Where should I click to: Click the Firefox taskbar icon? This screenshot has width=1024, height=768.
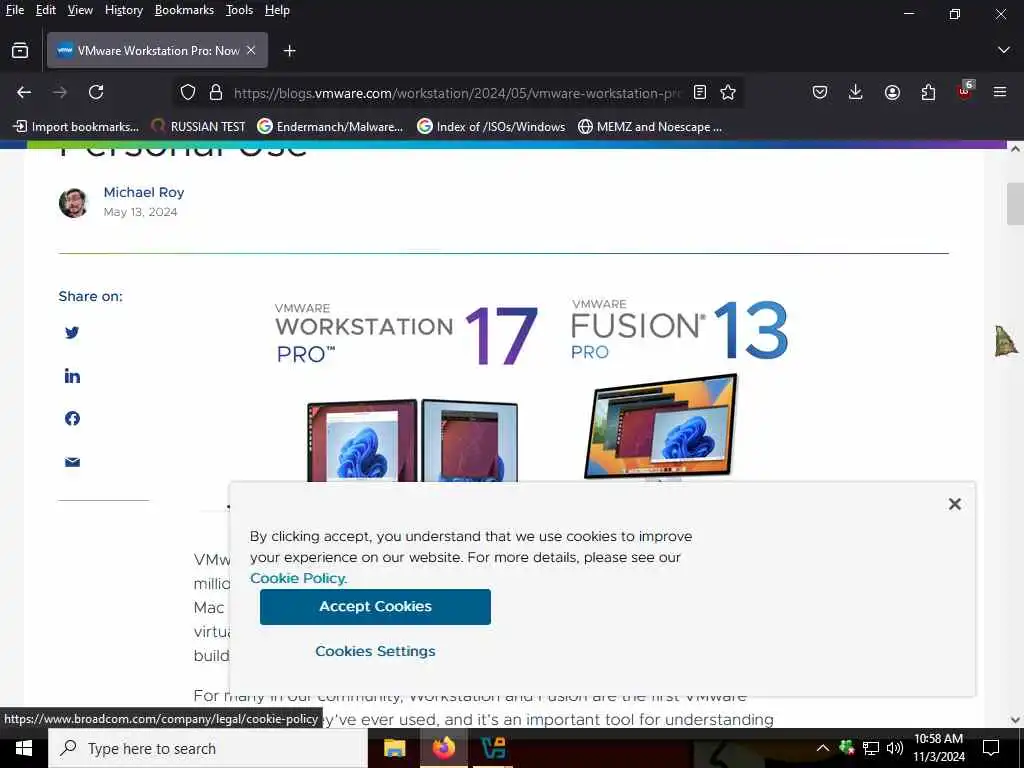(x=443, y=748)
